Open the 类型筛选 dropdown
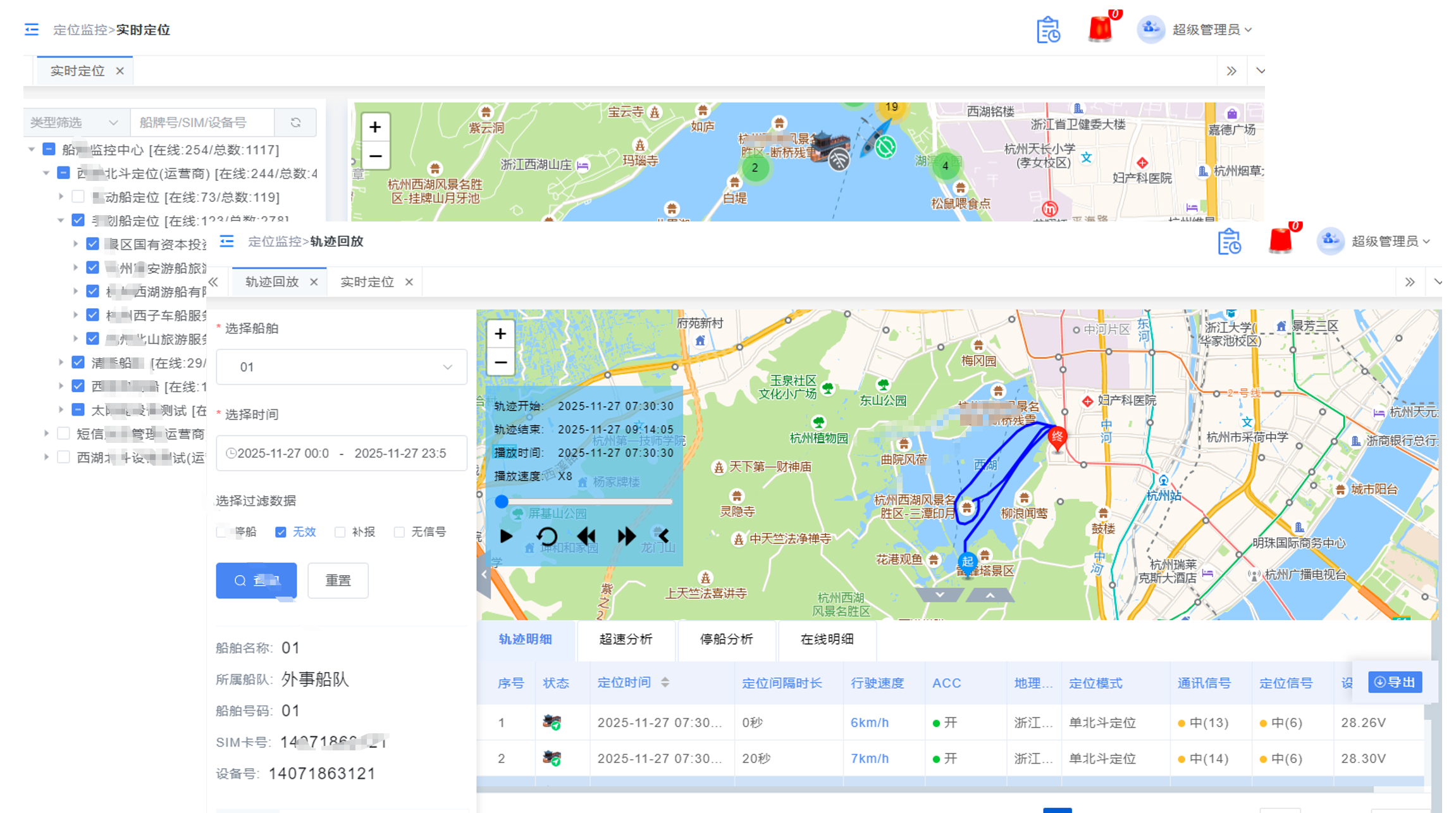This screenshot has width=1456, height=813. (x=77, y=123)
